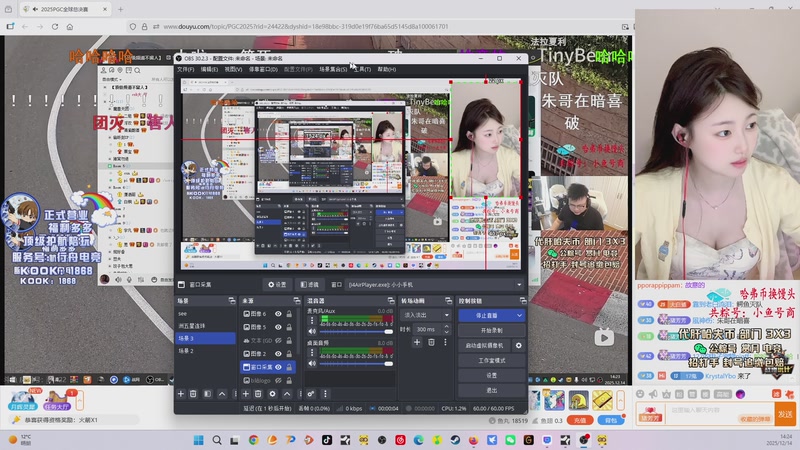This screenshot has width=800, height=450.
Task: Show the hidden biliogo source
Action: [x=278, y=380]
